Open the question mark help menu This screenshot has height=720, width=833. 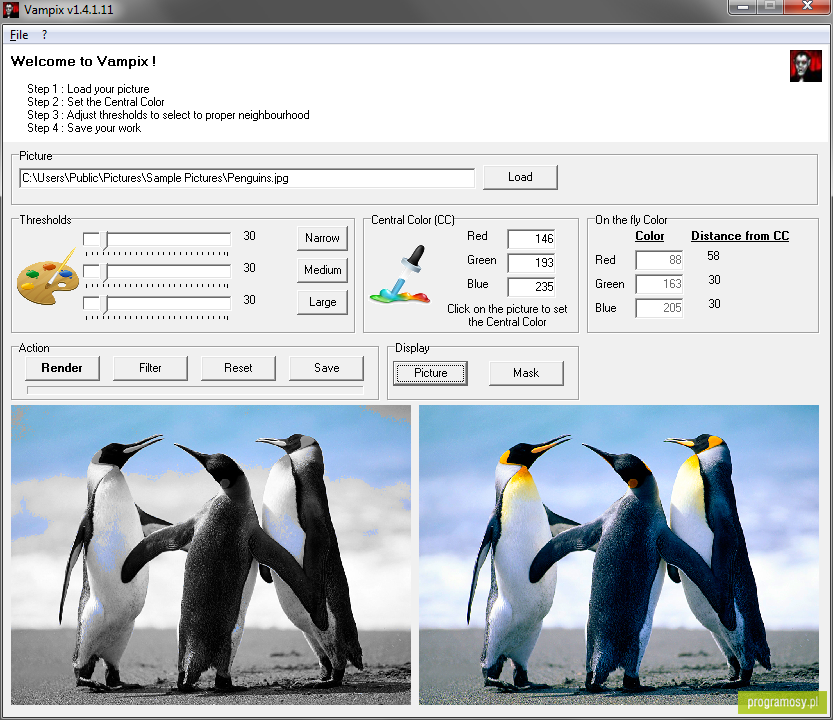pos(45,35)
